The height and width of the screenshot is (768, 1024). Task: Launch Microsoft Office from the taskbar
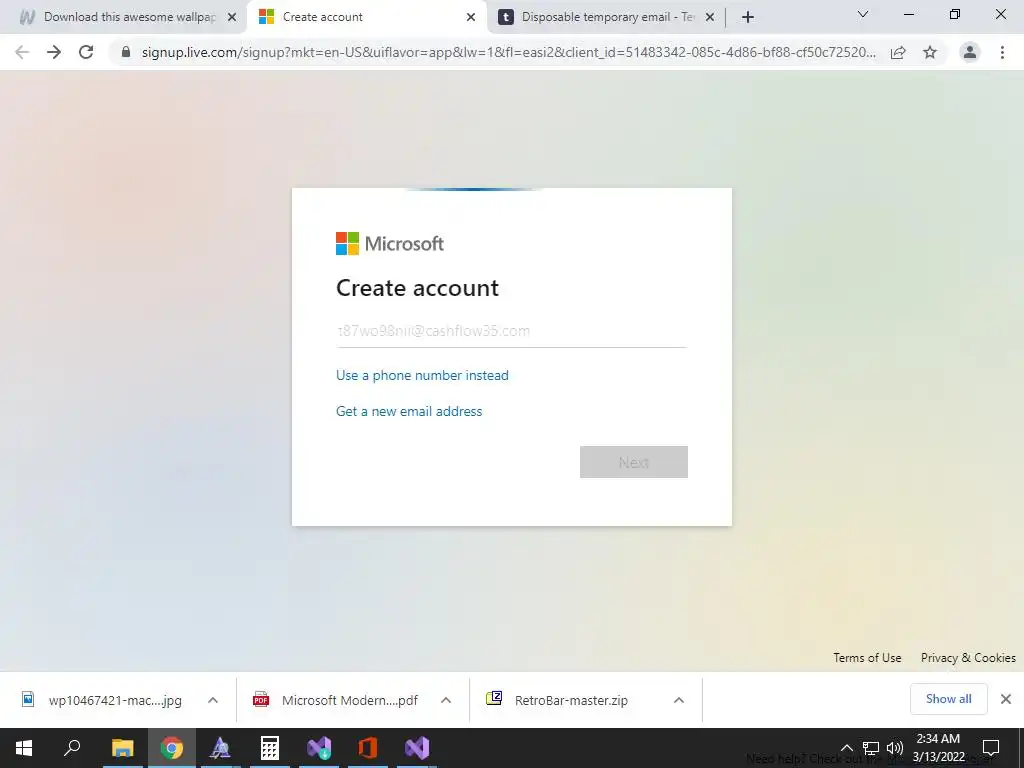click(368, 748)
